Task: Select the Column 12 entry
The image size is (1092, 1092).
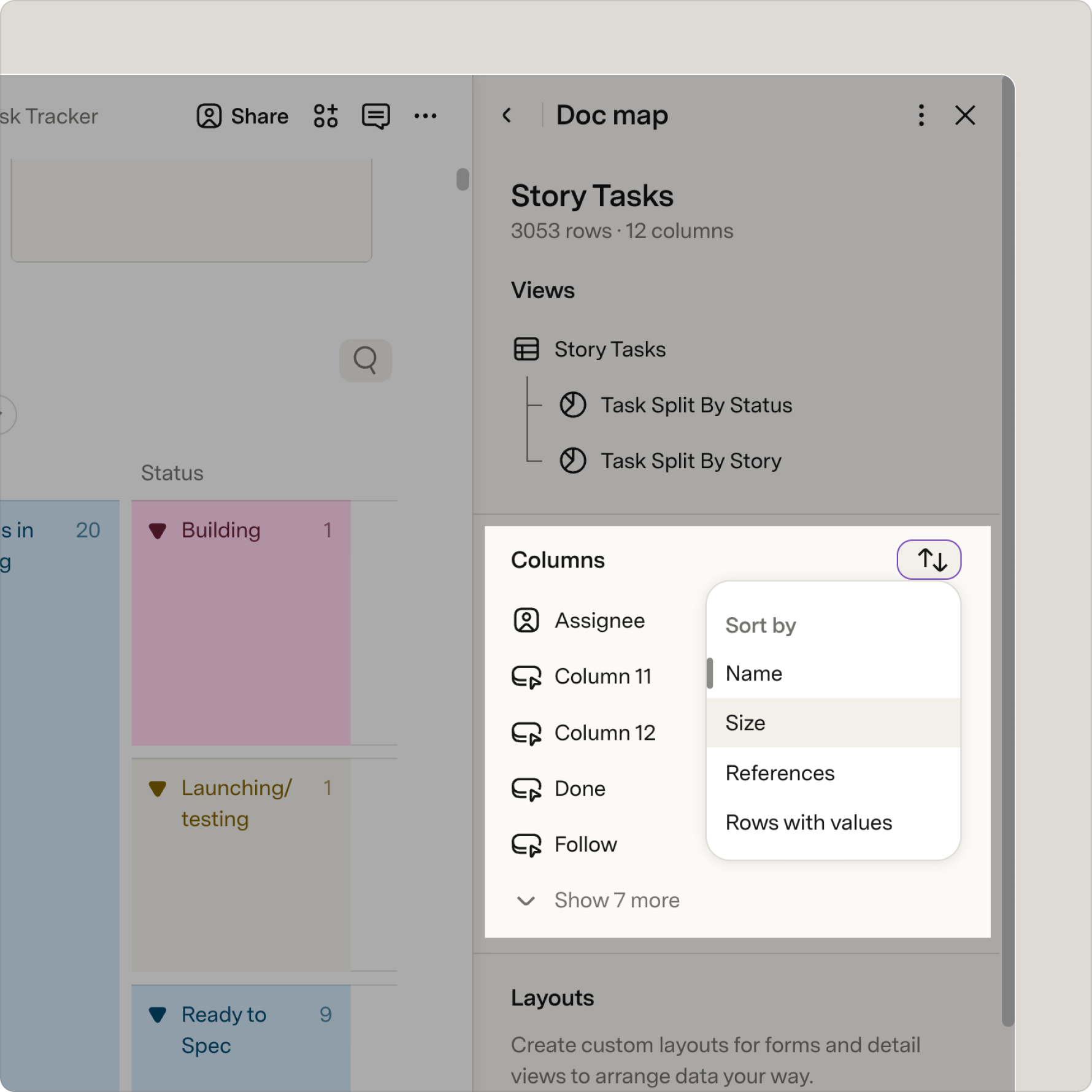Action: click(605, 732)
